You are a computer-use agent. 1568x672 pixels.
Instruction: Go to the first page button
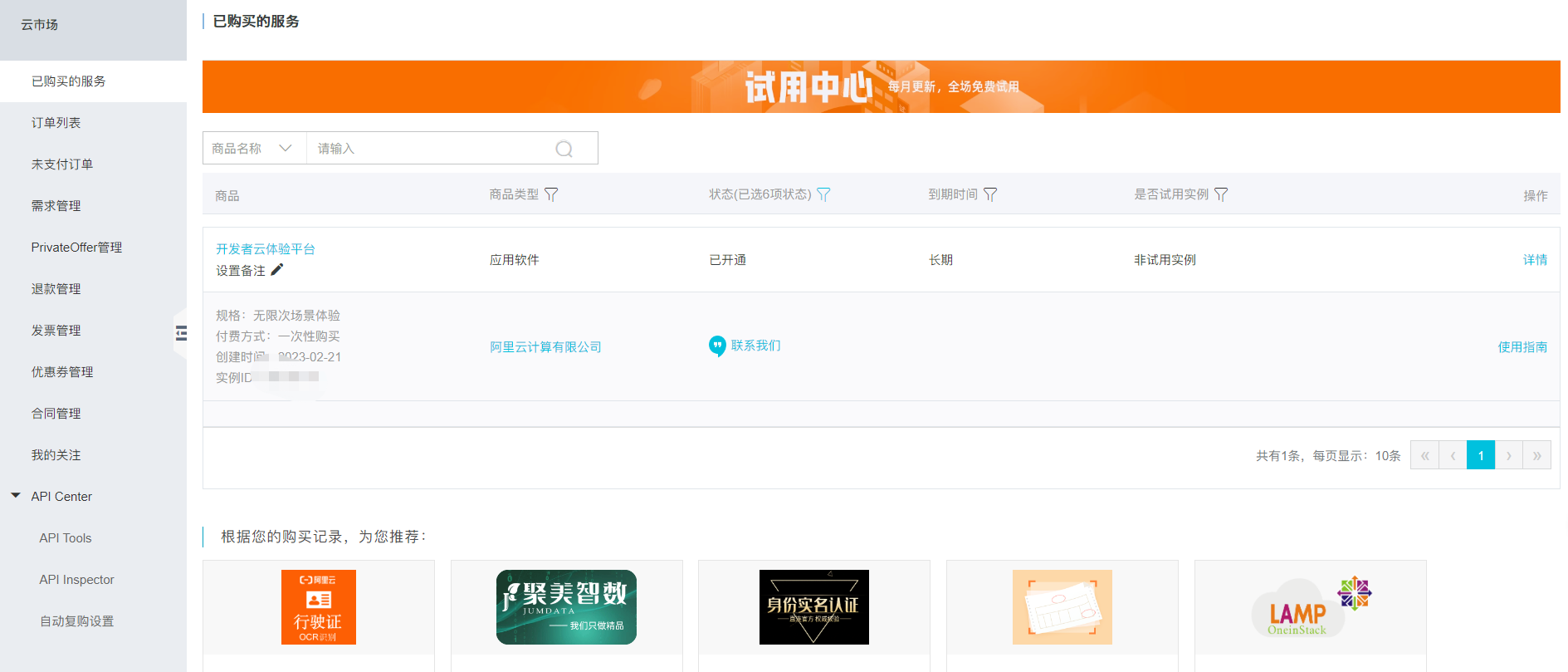[x=1424, y=455]
